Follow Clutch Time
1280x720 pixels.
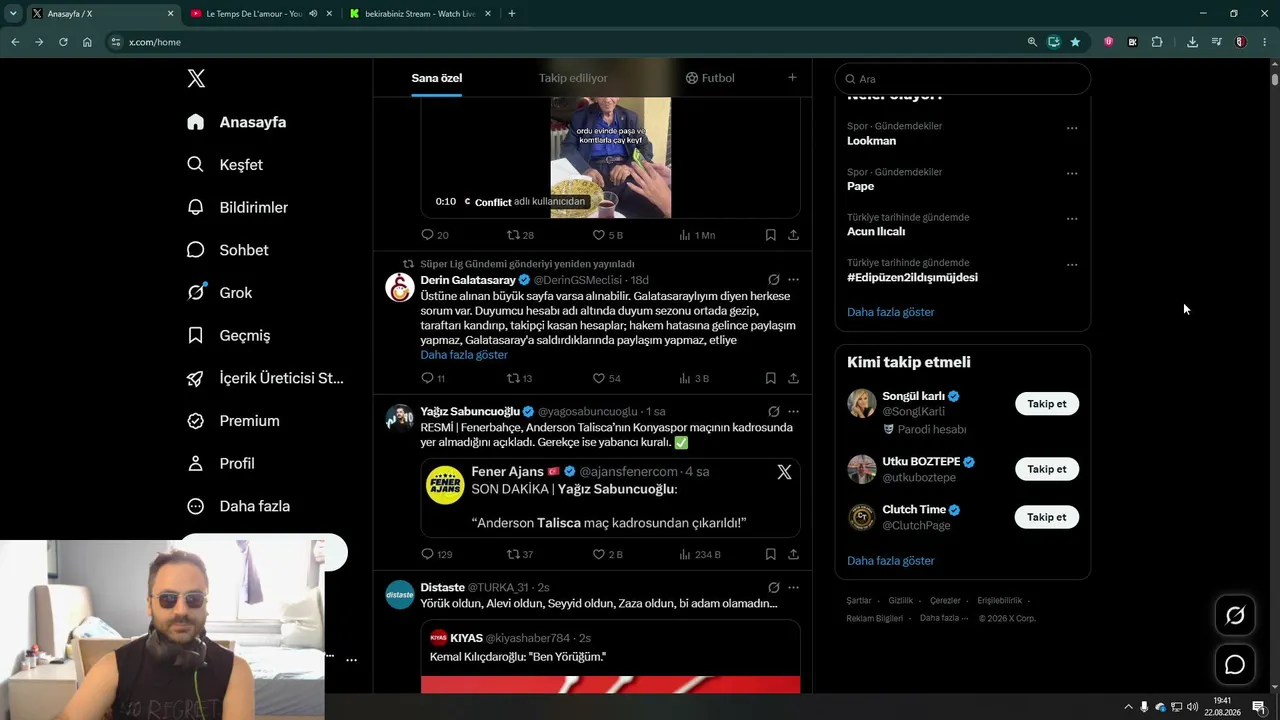pos(1047,517)
